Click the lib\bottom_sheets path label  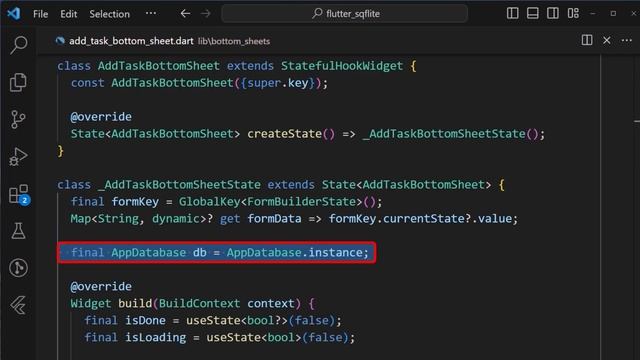point(234,41)
